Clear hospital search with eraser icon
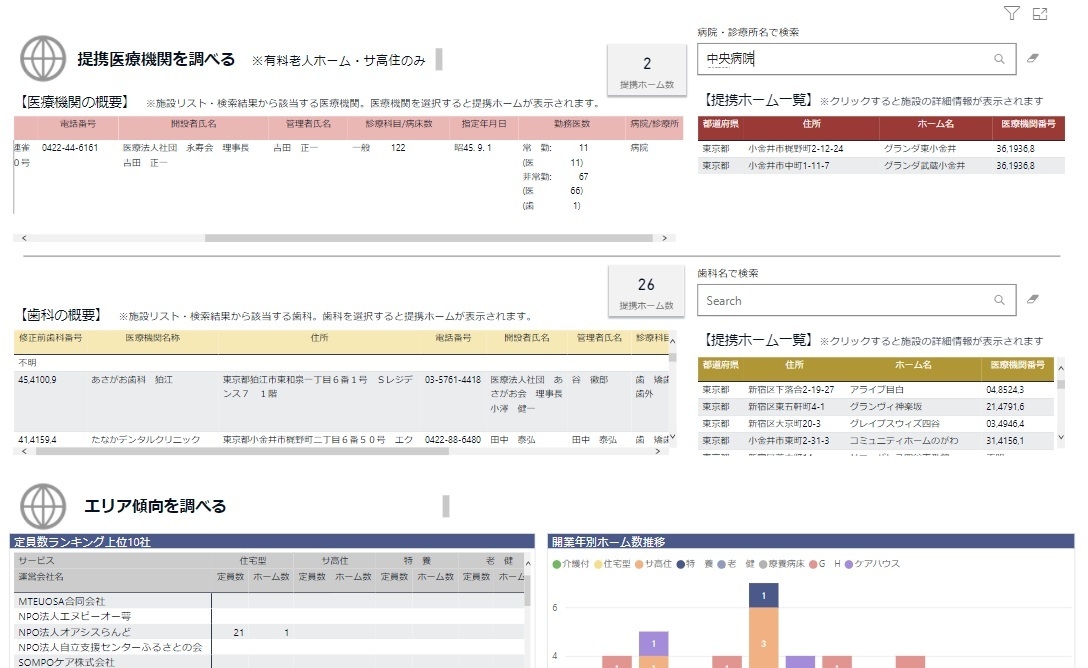1088x668 pixels. coord(1033,59)
